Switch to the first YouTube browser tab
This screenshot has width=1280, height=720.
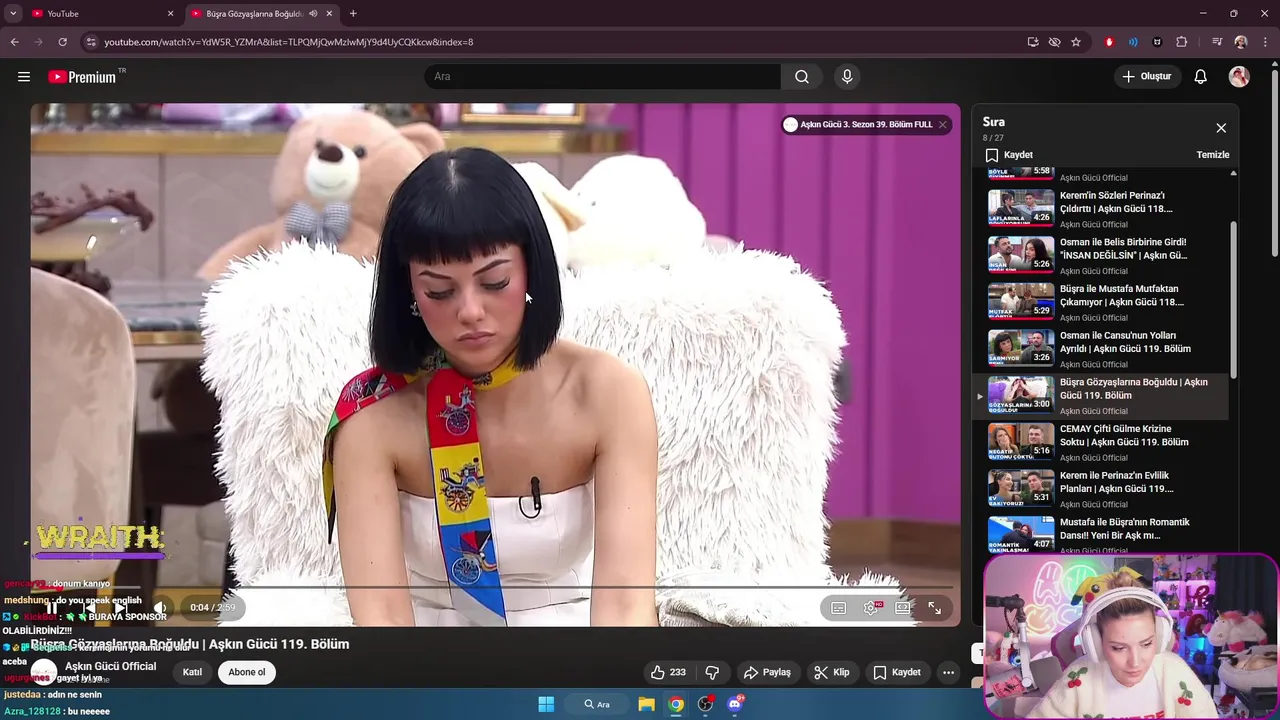click(98, 14)
